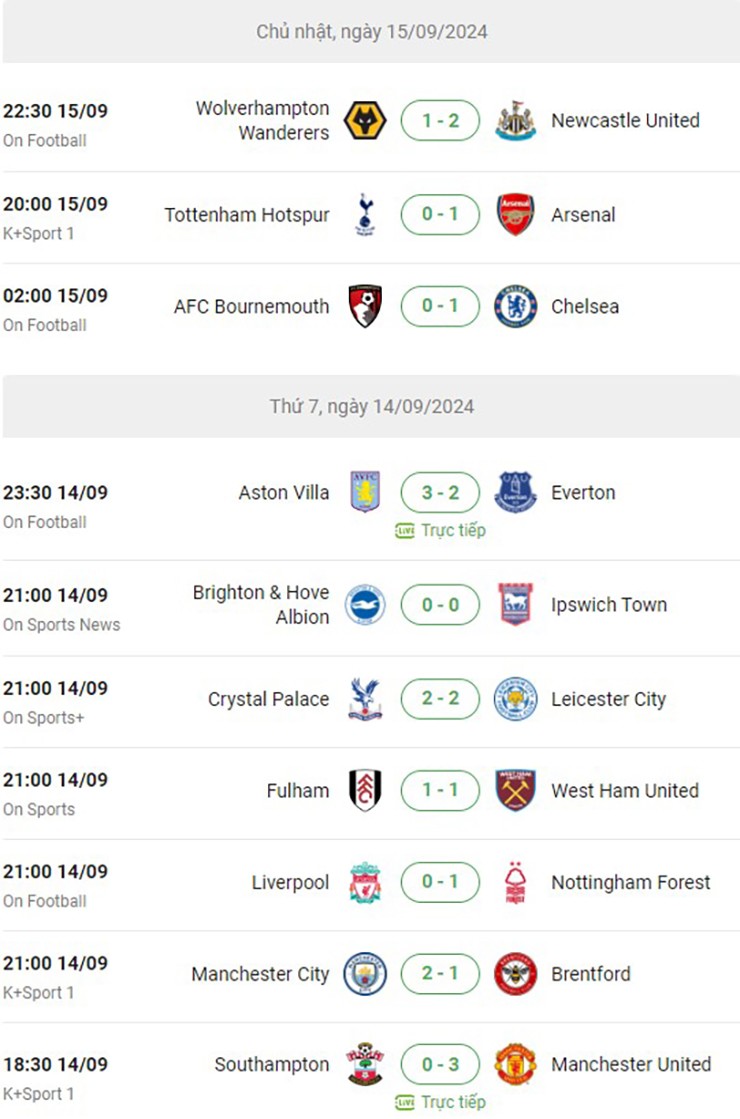Click the Manchester United crest icon
This screenshot has height=1119, width=740.
[516, 1065]
